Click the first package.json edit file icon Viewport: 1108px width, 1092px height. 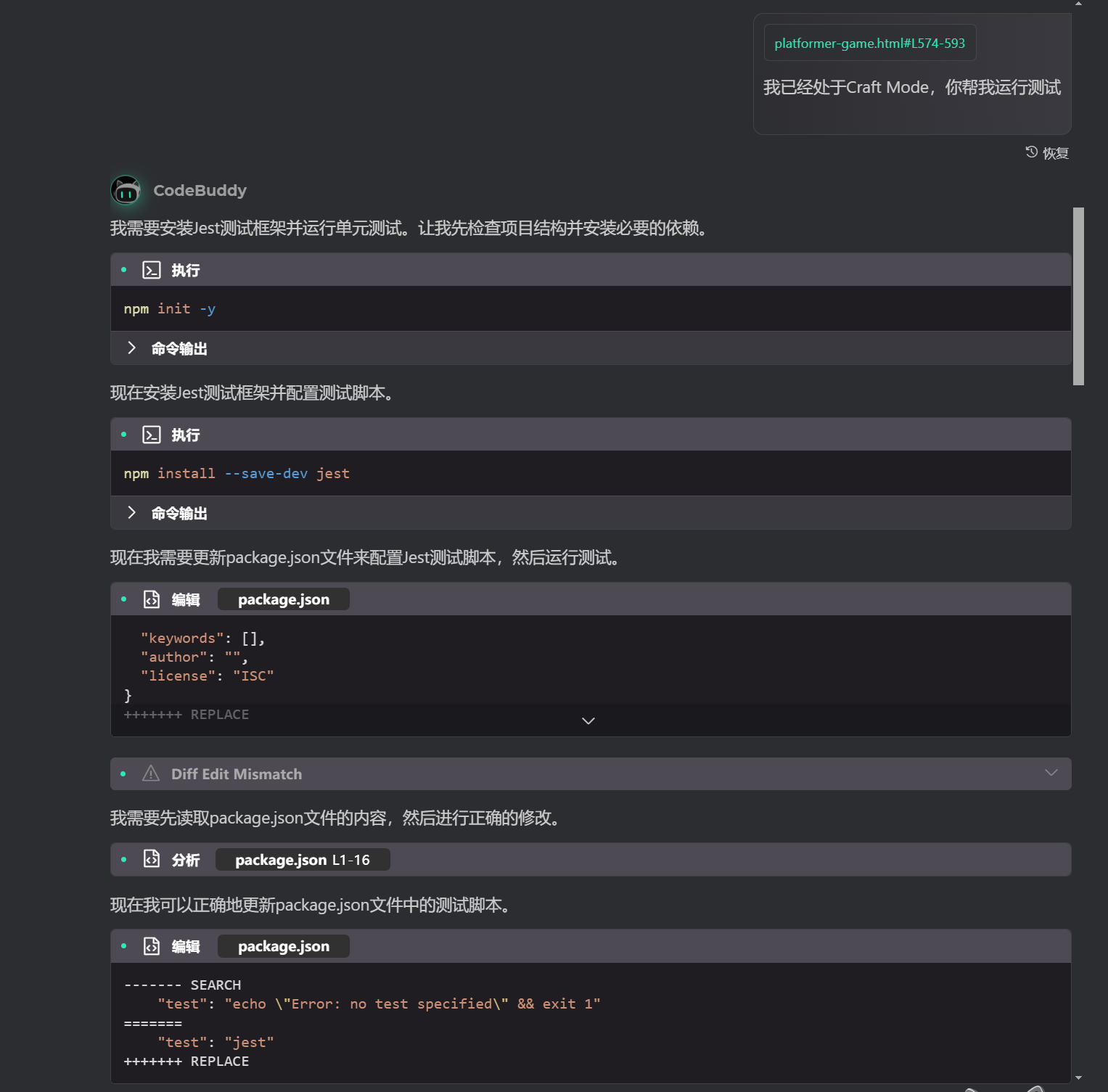click(152, 599)
